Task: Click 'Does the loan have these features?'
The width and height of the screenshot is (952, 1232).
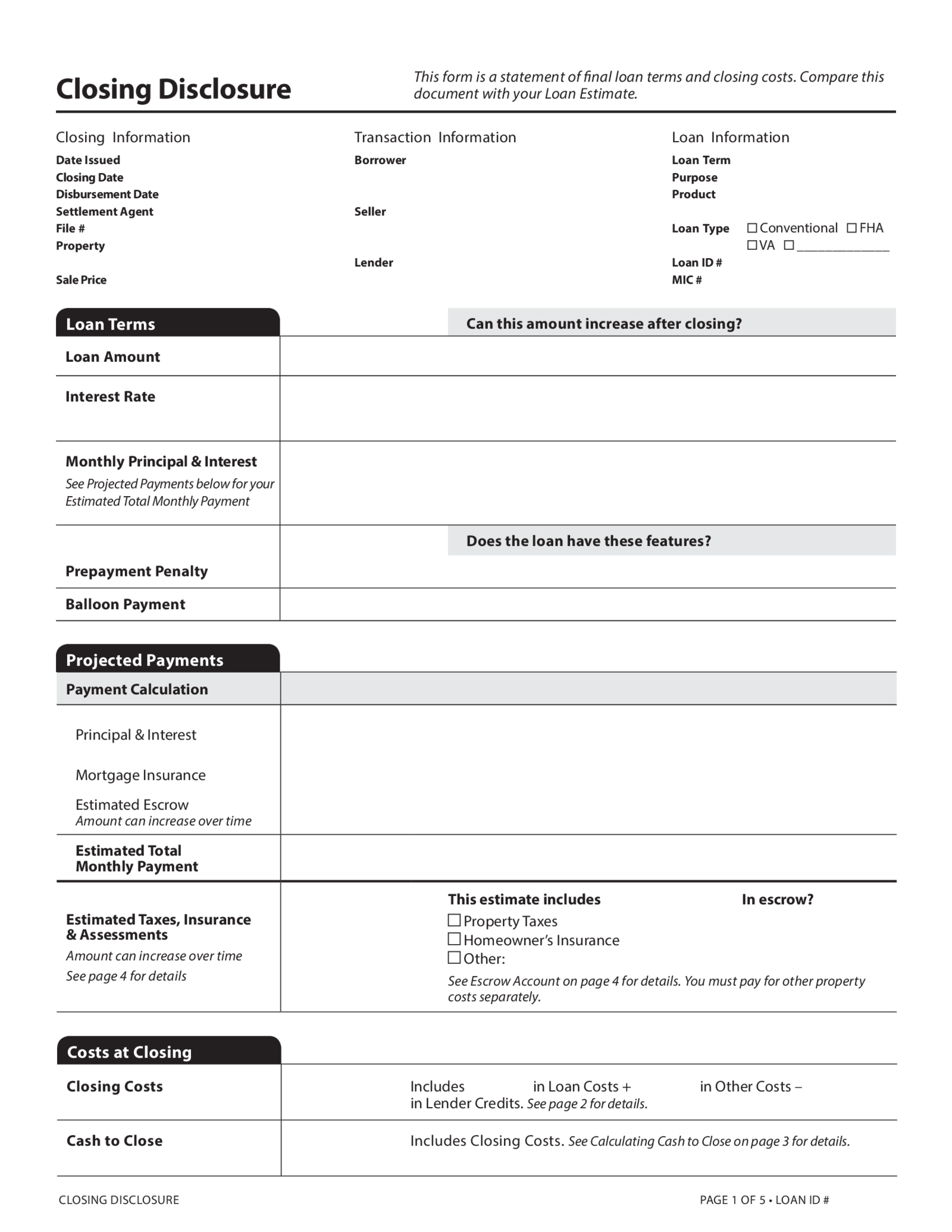Action: click(x=588, y=541)
